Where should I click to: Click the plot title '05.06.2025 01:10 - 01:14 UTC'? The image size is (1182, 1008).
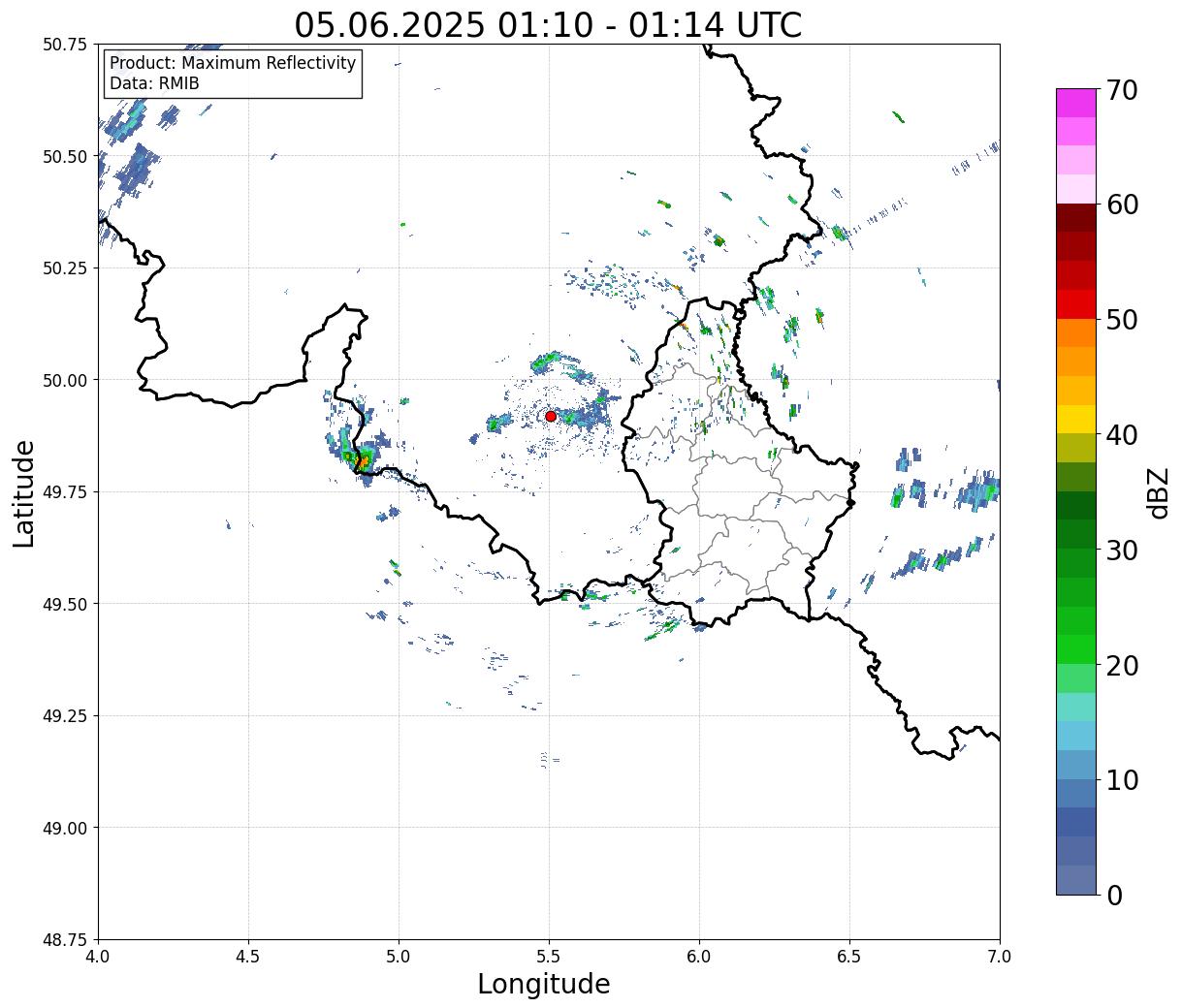click(548, 24)
